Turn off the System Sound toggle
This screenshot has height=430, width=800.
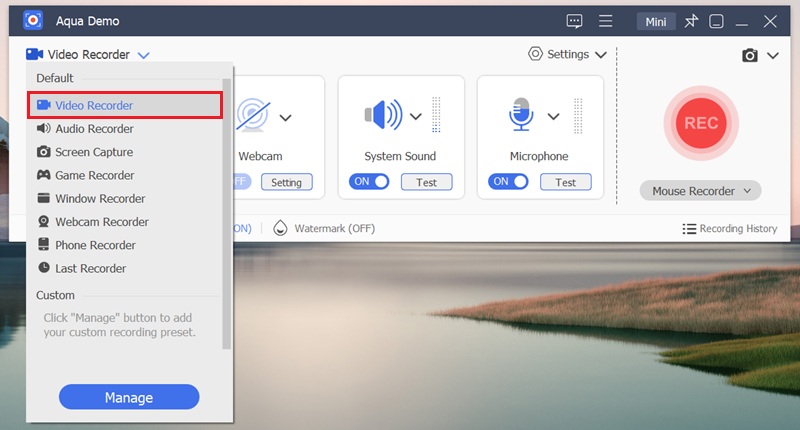368,182
